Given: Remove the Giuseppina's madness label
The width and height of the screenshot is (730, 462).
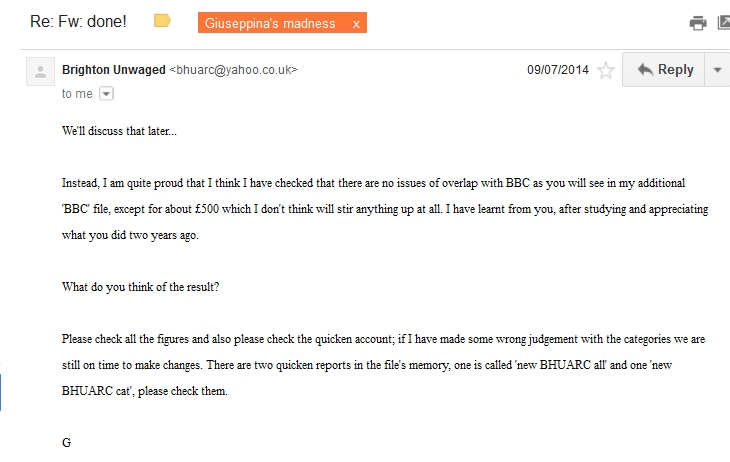Looking at the screenshot, I should pyautogui.click(x=356, y=23).
